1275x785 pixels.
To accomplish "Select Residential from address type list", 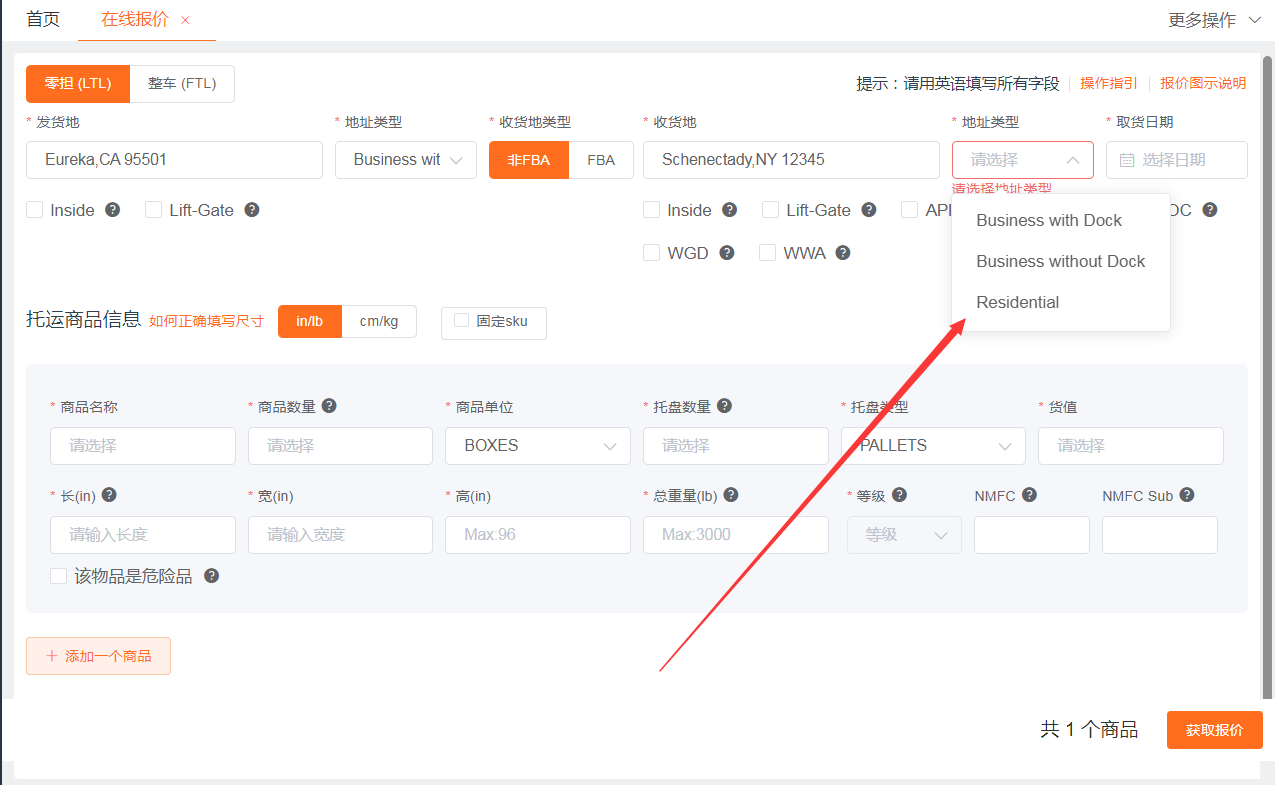I will [x=1017, y=302].
